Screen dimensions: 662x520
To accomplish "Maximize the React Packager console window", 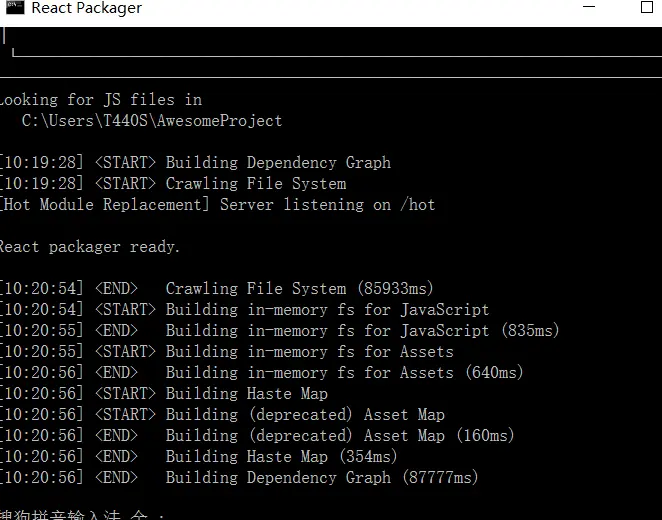I will click(646, 8).
